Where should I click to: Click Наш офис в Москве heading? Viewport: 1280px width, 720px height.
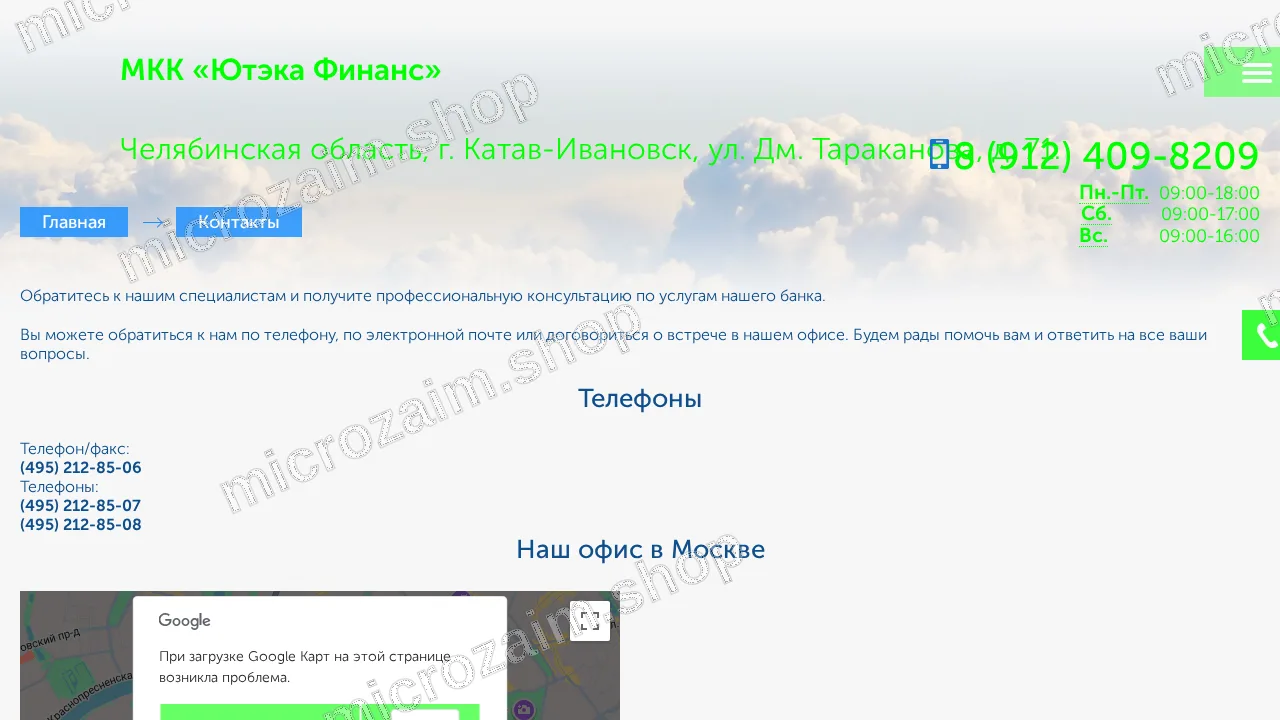(x=640, y=549)
